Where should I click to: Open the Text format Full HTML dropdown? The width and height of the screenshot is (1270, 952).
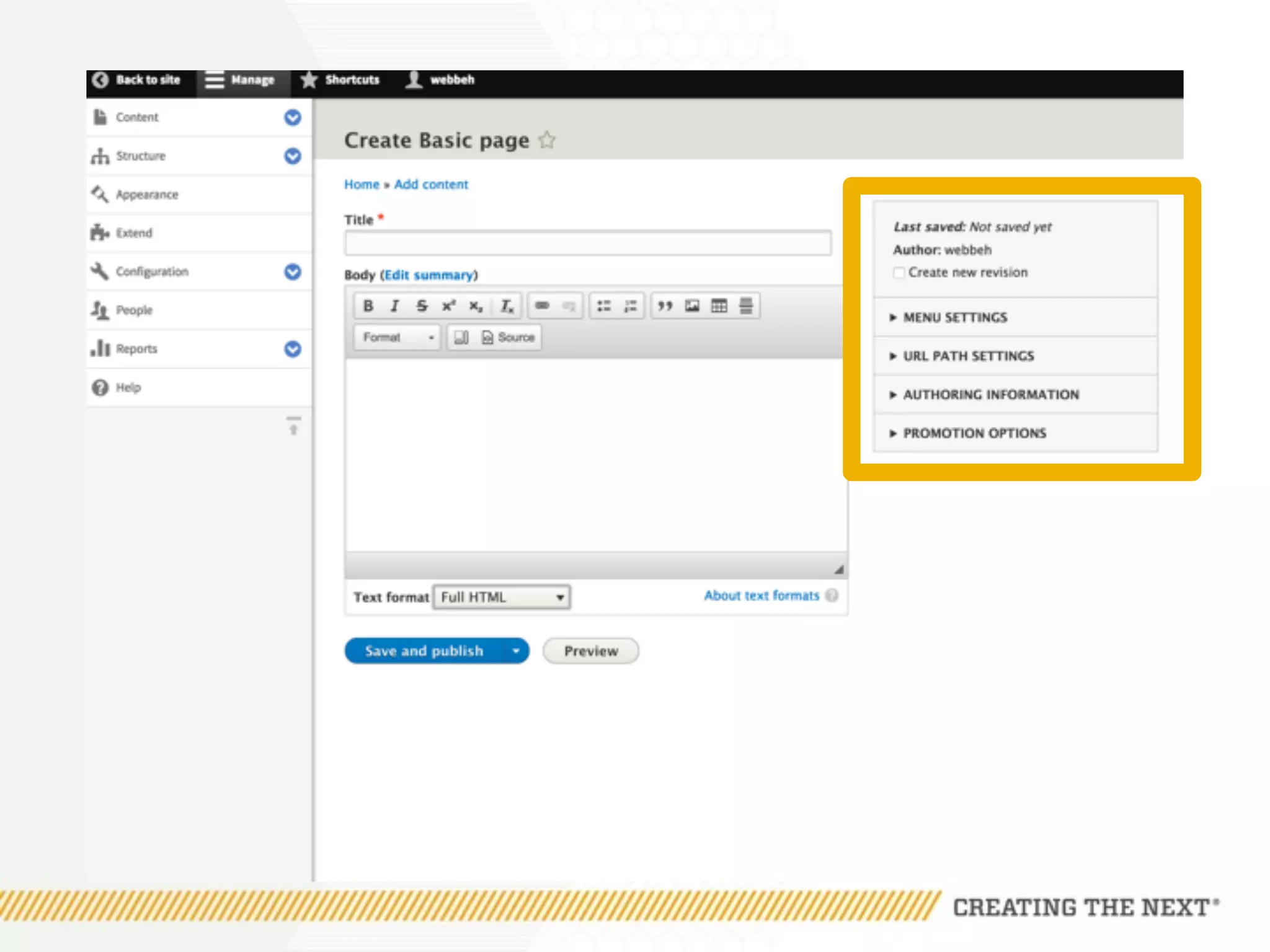[502, 597]
